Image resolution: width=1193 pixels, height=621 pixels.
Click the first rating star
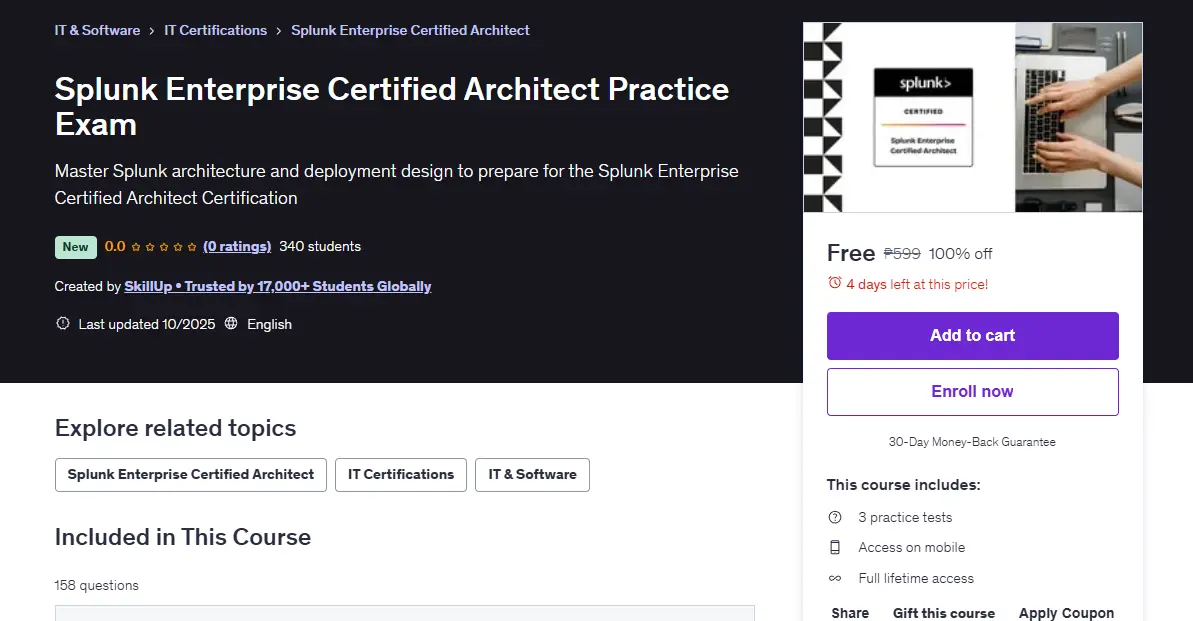pyautogui.click(x=136, y=247)
